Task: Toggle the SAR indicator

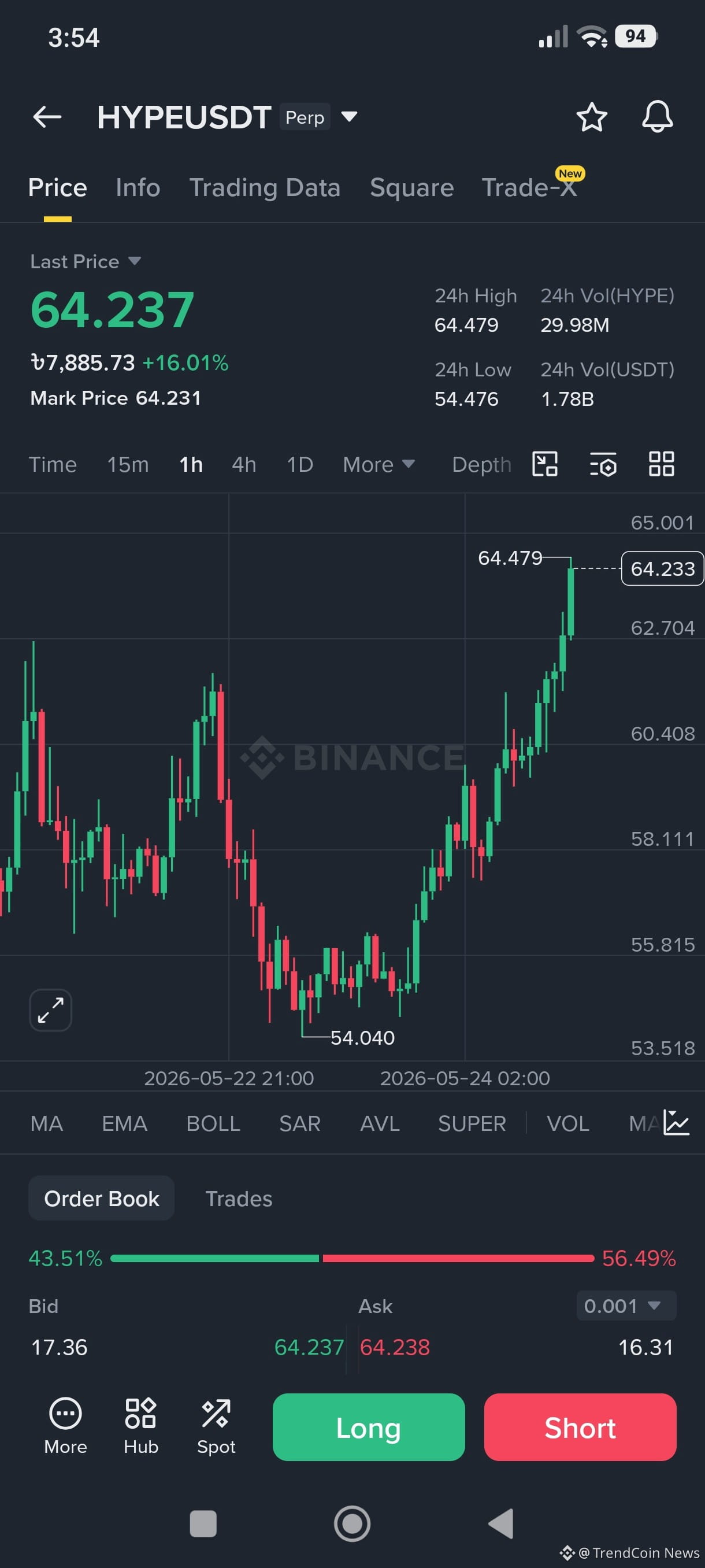Action: click(x=300, y=1123)
